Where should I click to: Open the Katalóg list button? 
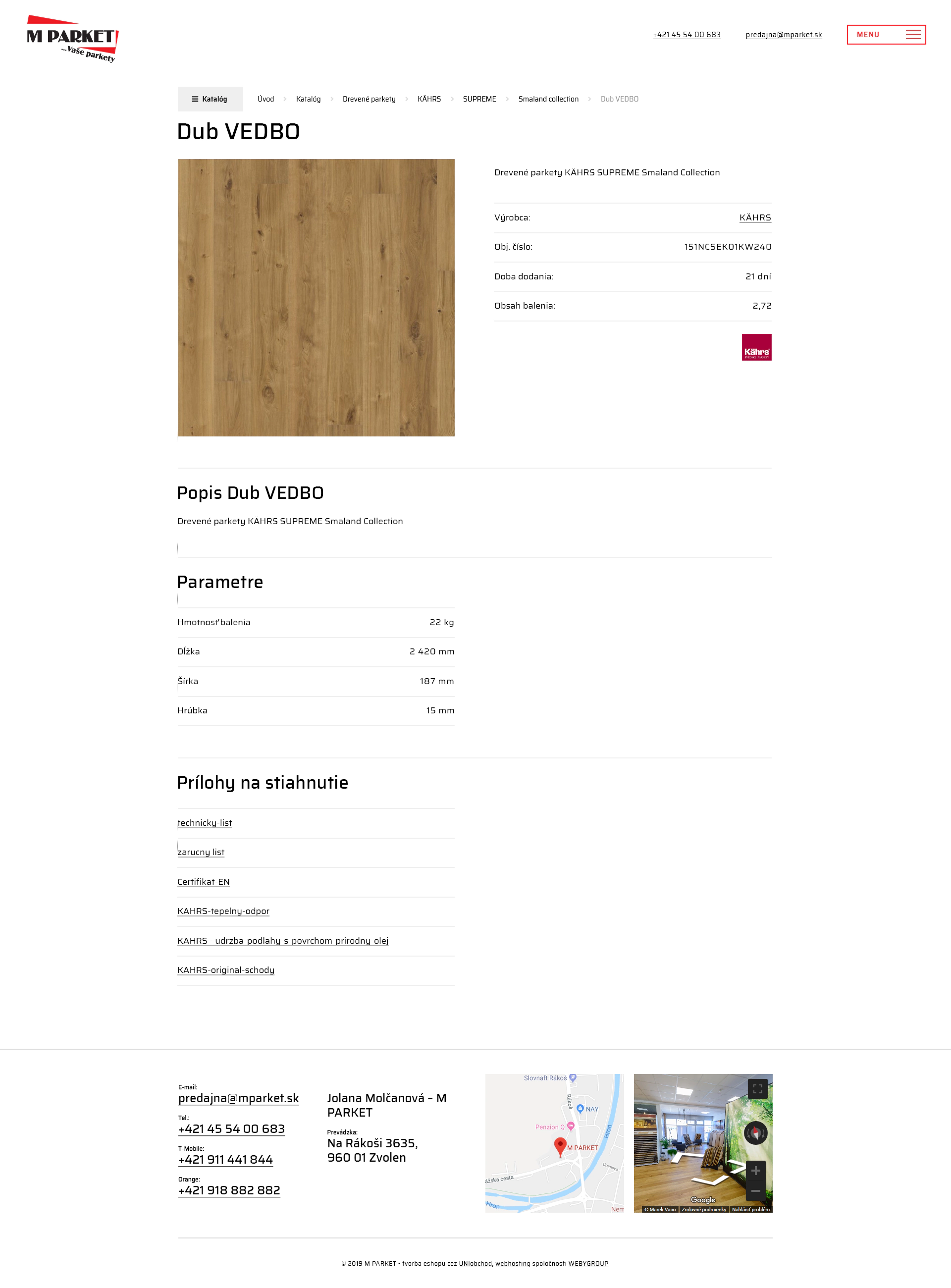pyautogui.click(x=210, y=99)
